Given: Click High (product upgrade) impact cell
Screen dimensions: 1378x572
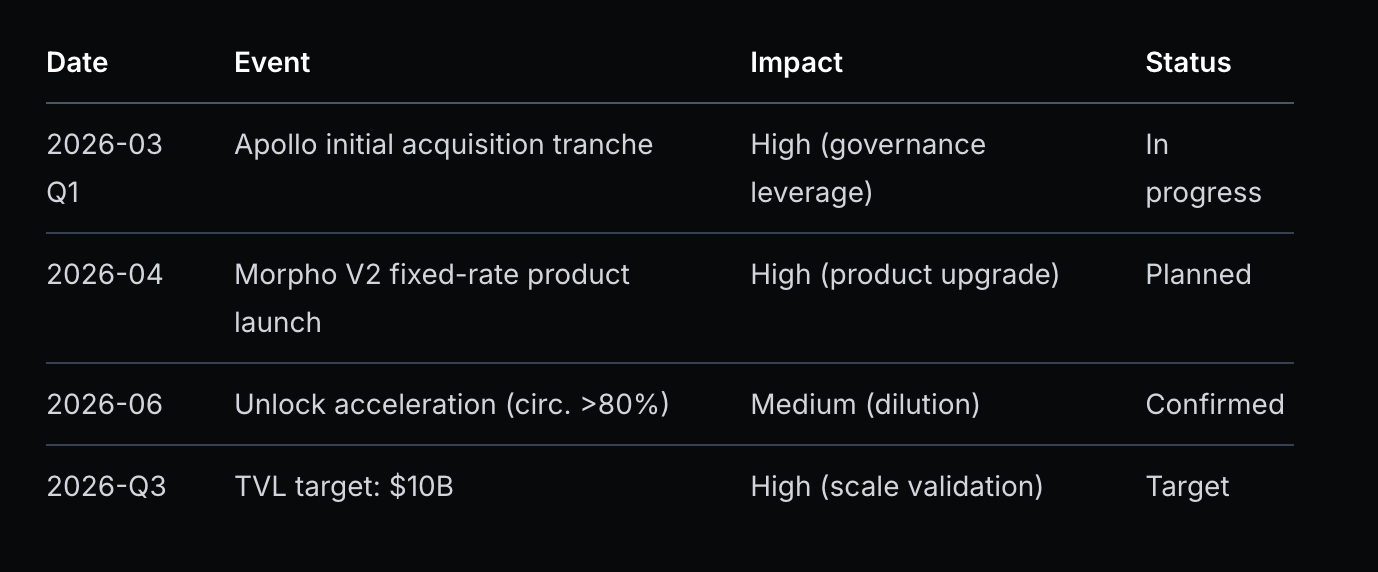Looking at the screenshot, I should point(904,275).
